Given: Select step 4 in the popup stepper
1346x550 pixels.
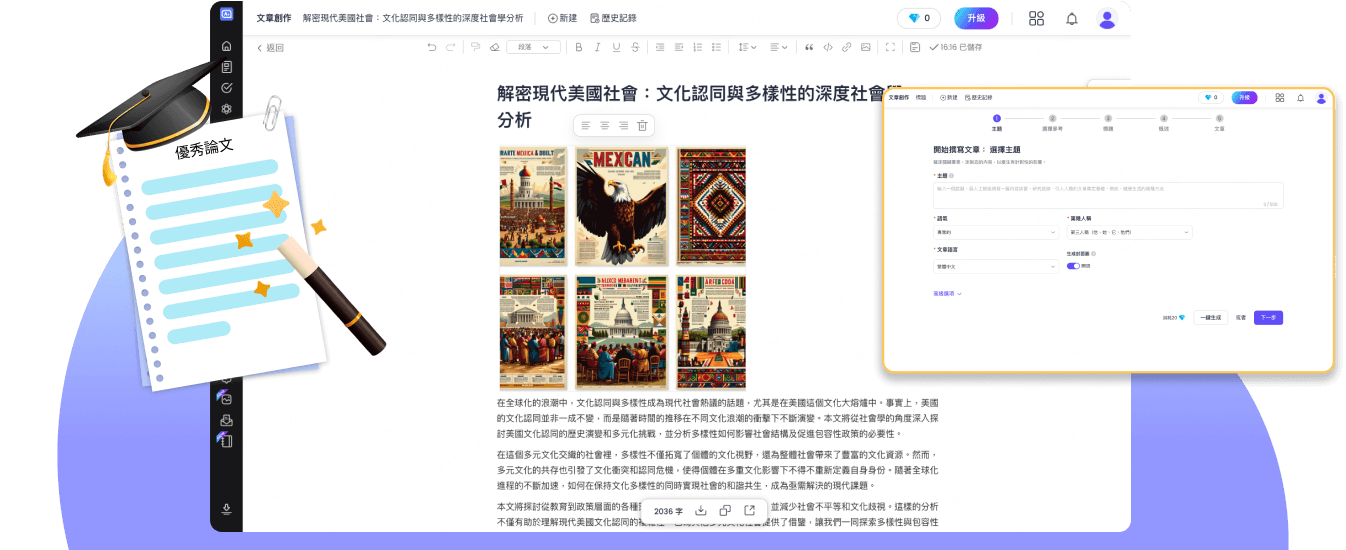Looking at the screenshot, I should 1163,123.
